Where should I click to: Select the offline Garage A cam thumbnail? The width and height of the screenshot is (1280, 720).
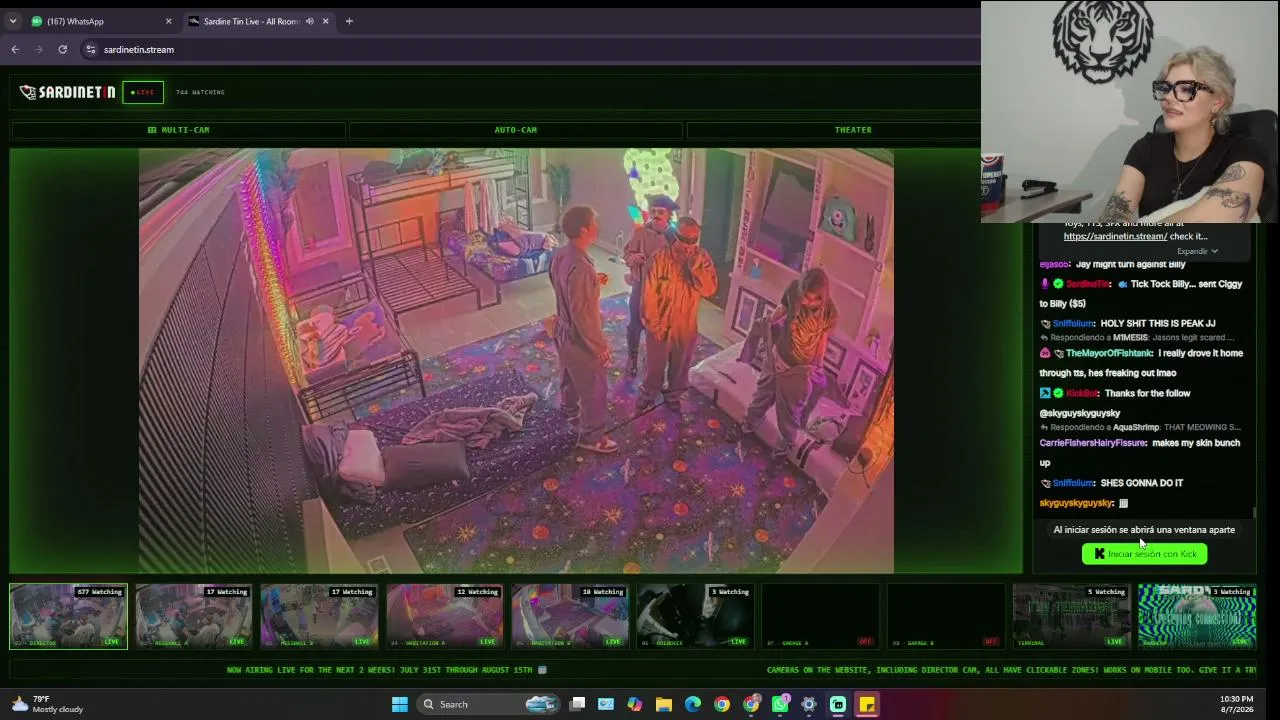820,616
